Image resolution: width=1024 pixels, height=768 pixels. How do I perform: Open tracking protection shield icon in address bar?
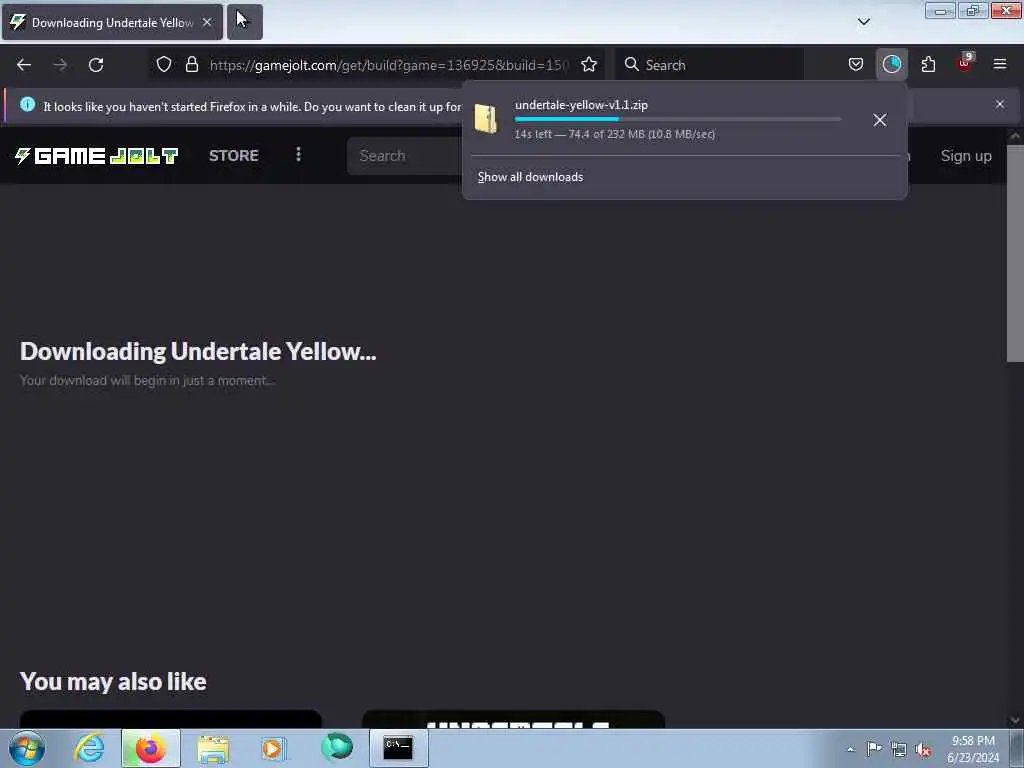[164, 64]
